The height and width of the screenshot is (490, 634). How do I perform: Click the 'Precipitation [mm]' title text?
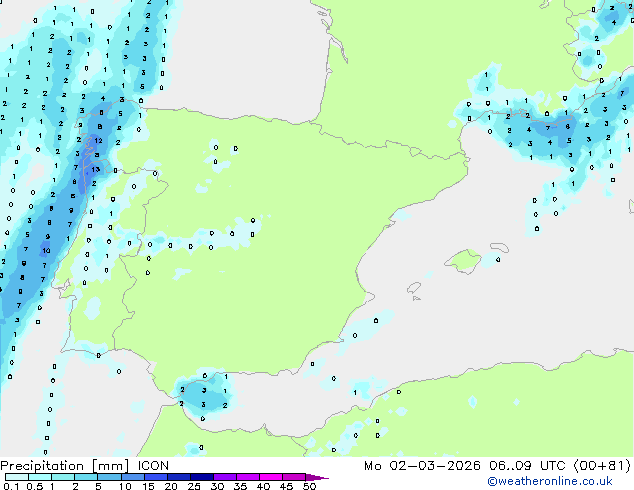[x=64, y=466]
